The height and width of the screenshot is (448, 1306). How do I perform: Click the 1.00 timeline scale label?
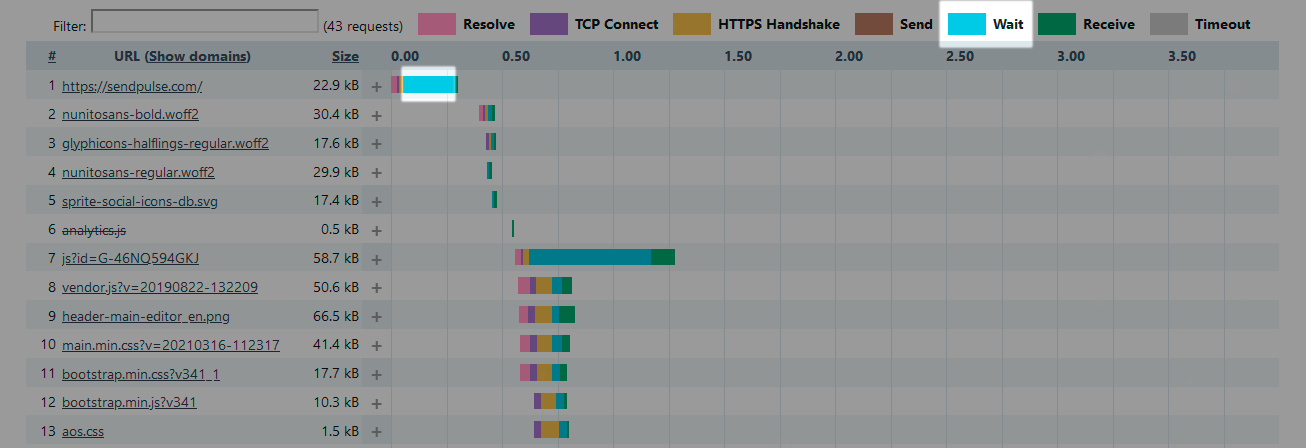627,56
